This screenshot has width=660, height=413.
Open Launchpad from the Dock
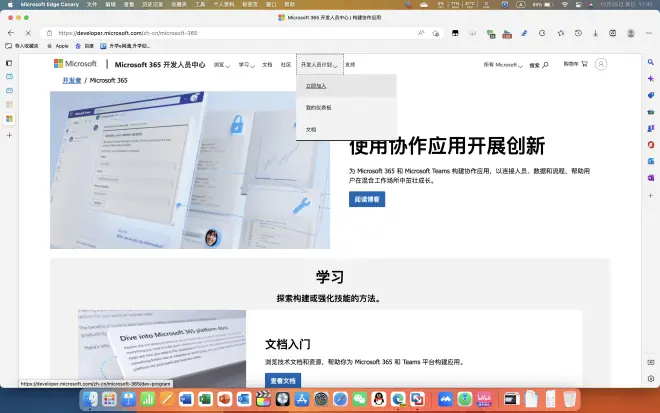click(109, 399)
